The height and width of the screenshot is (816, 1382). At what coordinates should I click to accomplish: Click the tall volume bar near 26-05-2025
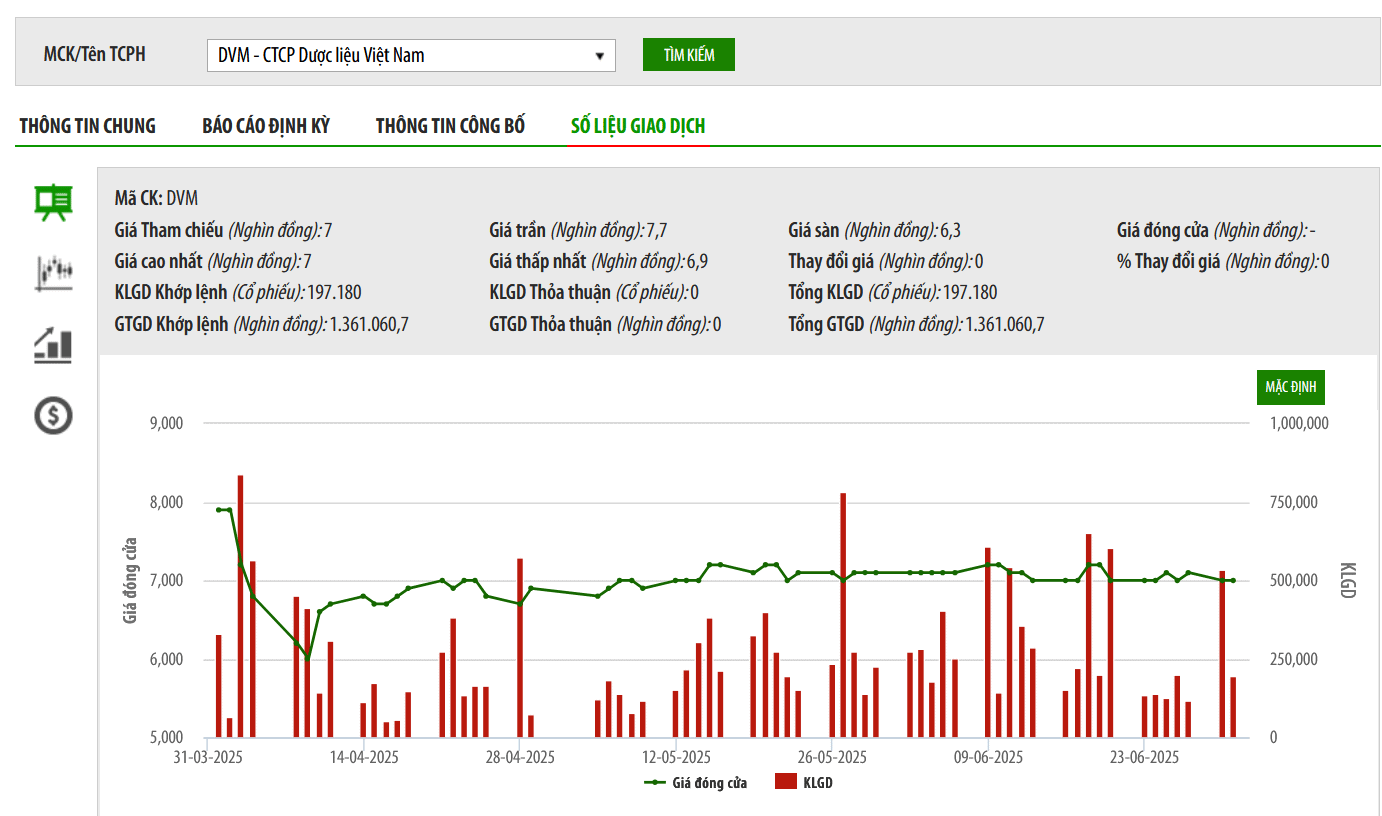coord(843,615)
